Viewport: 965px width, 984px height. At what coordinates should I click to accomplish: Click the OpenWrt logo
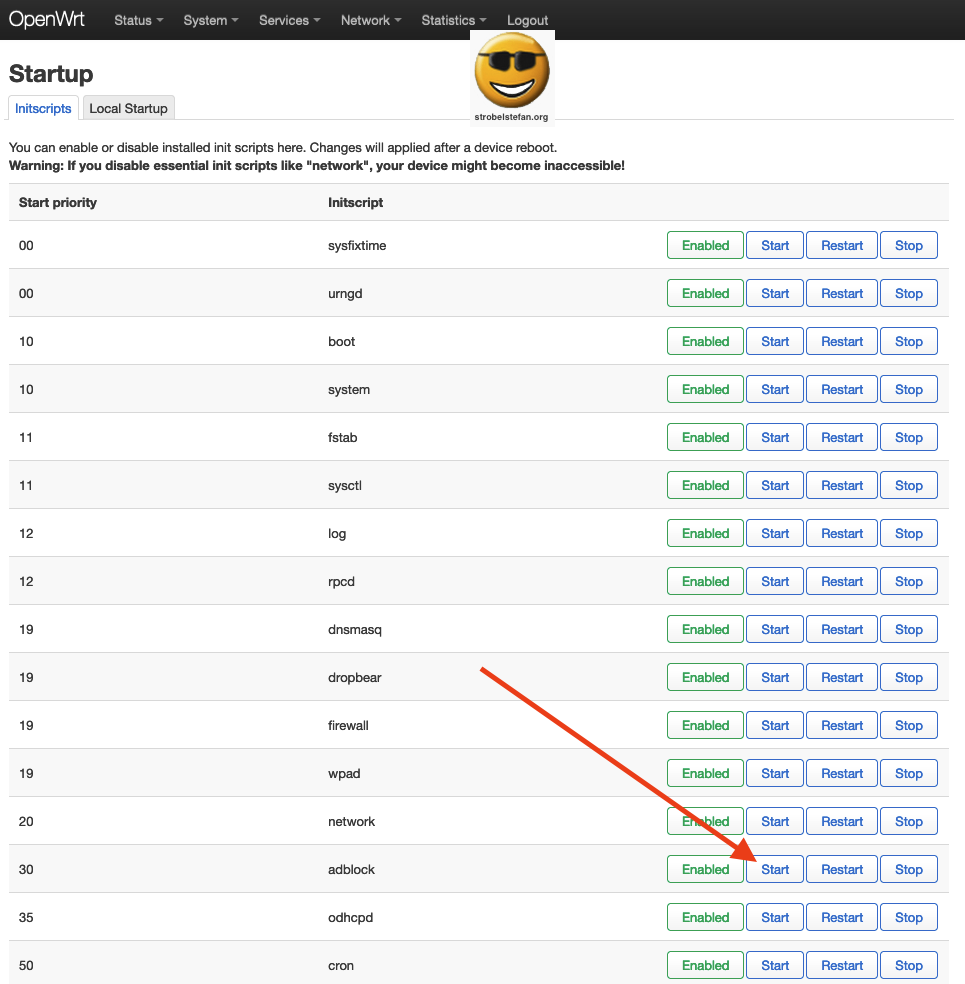pyautogui.click(x=47, y=18)
